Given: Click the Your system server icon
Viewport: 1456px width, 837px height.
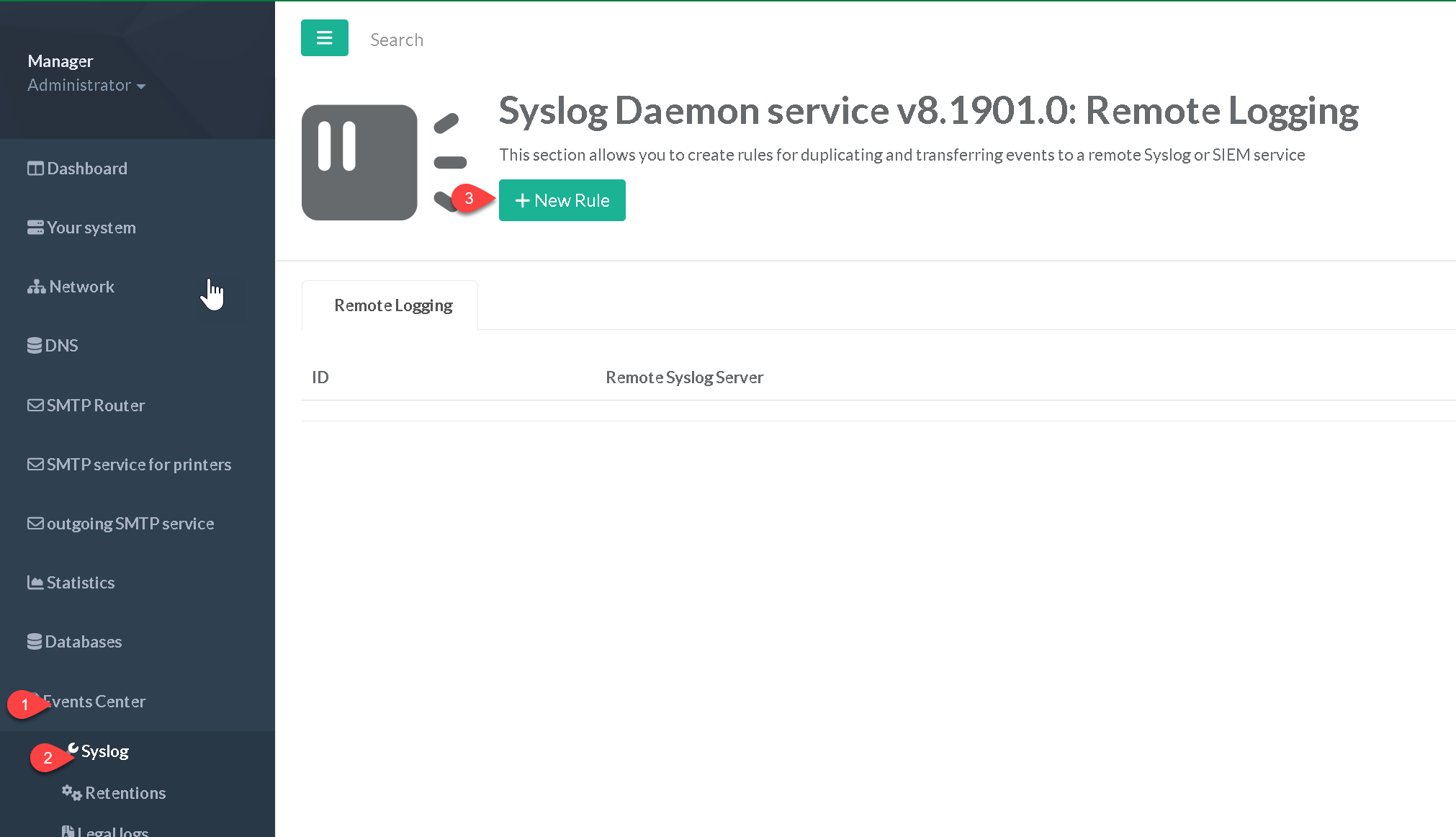Looking at the screenshot, I should coord(35,228).
